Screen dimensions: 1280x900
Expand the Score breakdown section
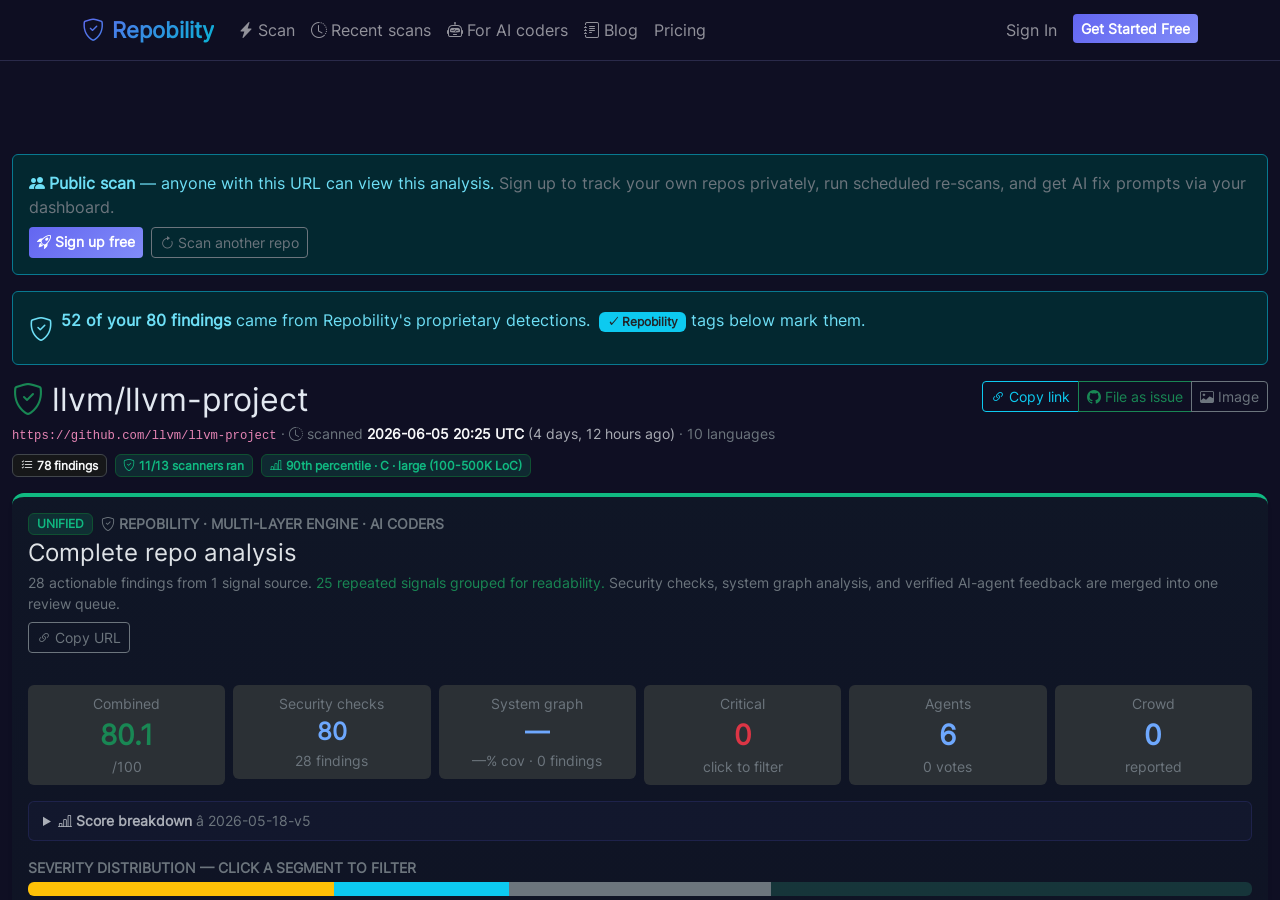[640, 821]
